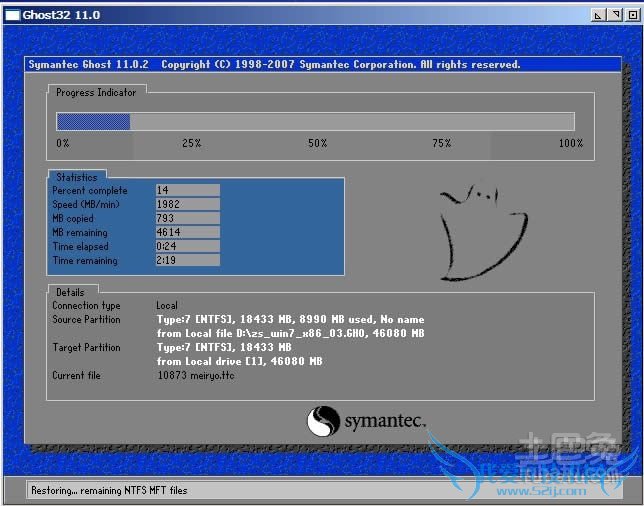Click the Symantec yin-yang logo icon

324,421
